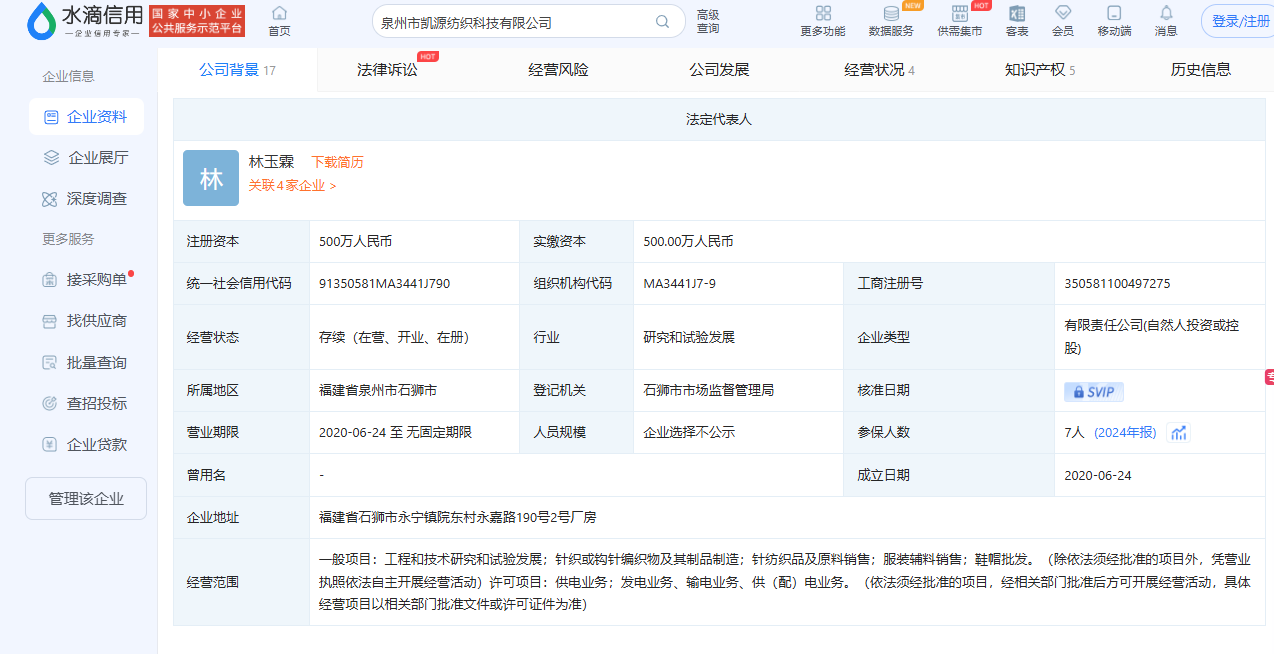This screenshot has width=1274, height=654.
Task: Click the insured headcount trend chart icon
Action: tap(1179, 433)
